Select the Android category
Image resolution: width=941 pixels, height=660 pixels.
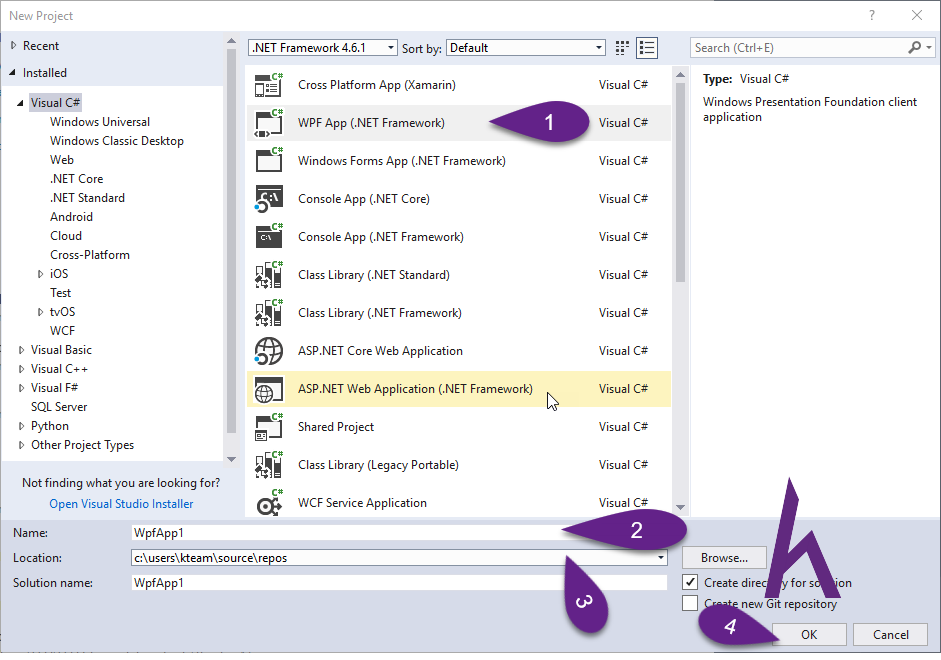pyautogui.click(x=71, y=217)
